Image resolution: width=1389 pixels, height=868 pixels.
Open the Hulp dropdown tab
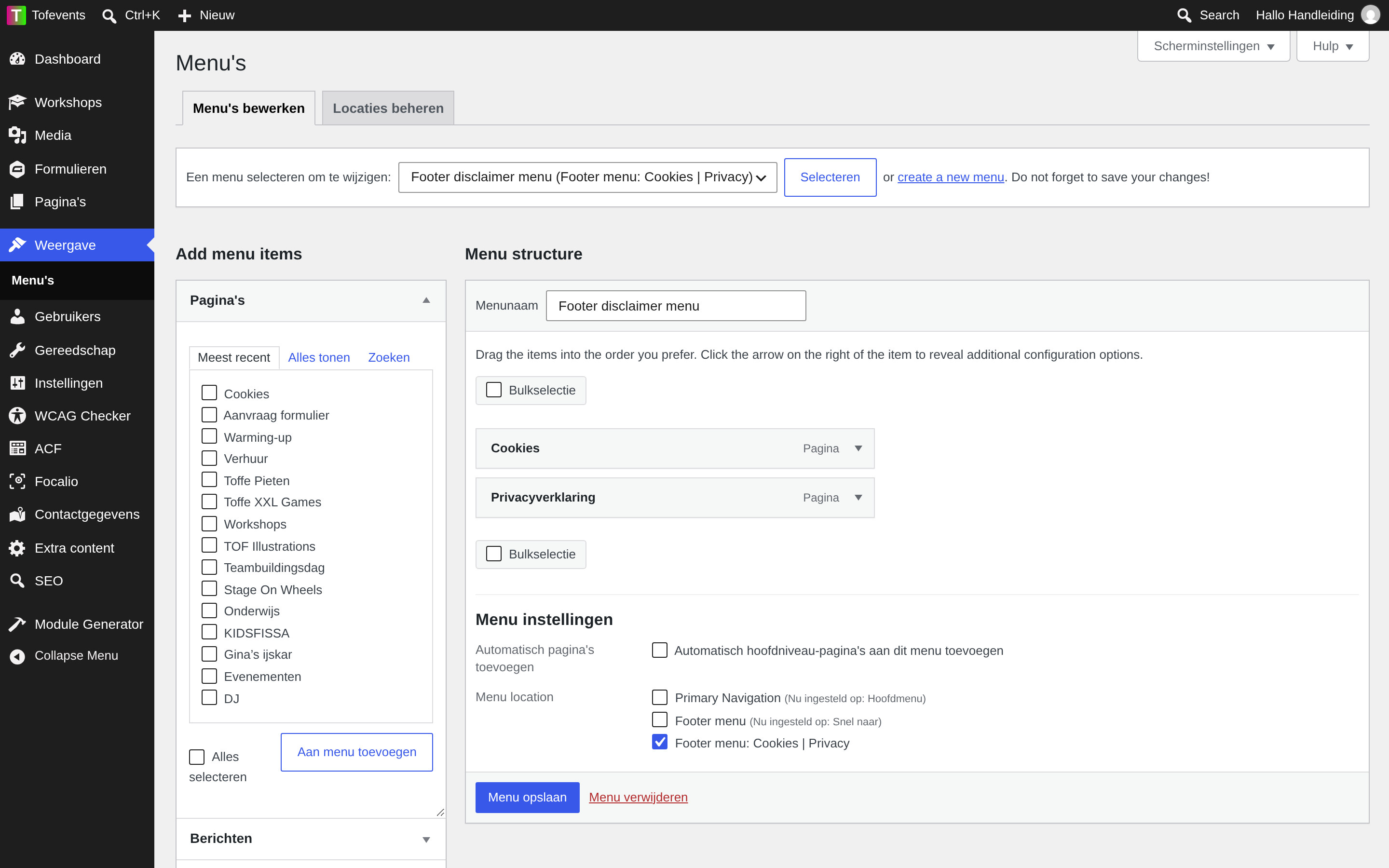(x=1332, y=46)
